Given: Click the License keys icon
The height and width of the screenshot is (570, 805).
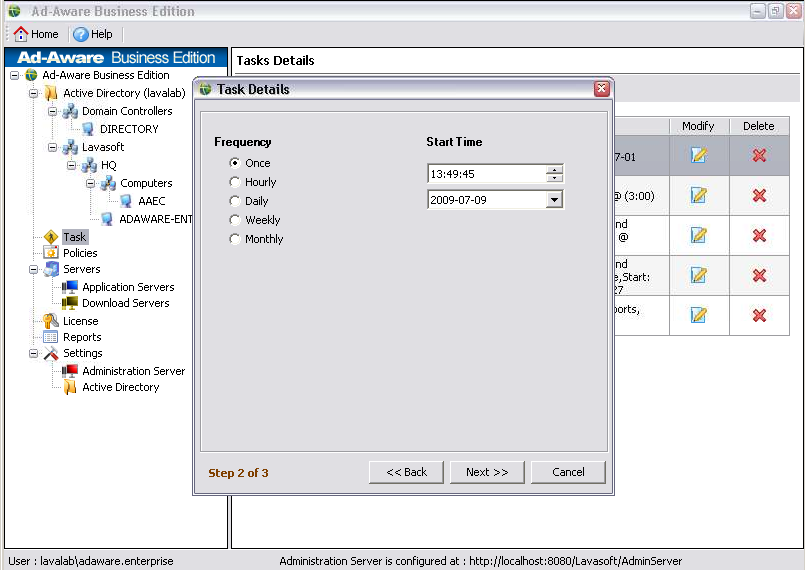Looking at the screenshot, I should pyautogui.click(x=51, y=321).
